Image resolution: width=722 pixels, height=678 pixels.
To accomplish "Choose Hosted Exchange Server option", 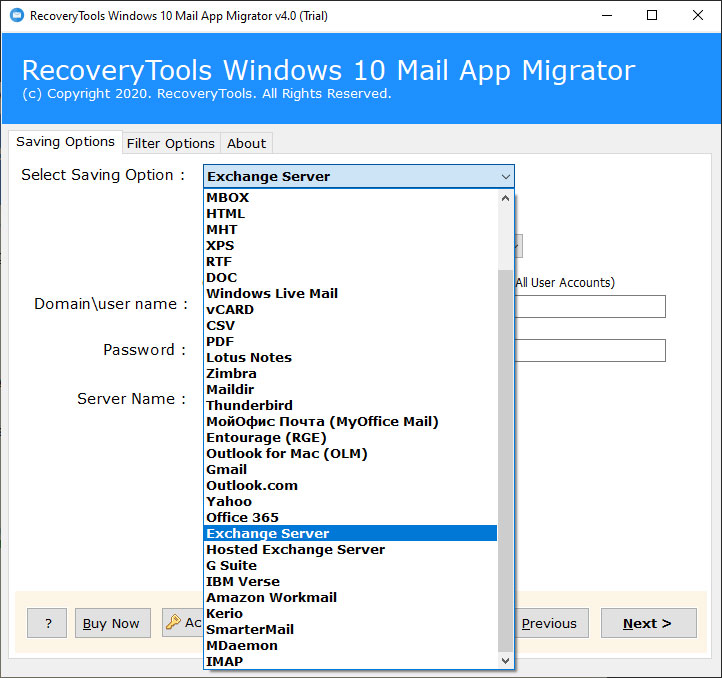I will coord(350,549).
